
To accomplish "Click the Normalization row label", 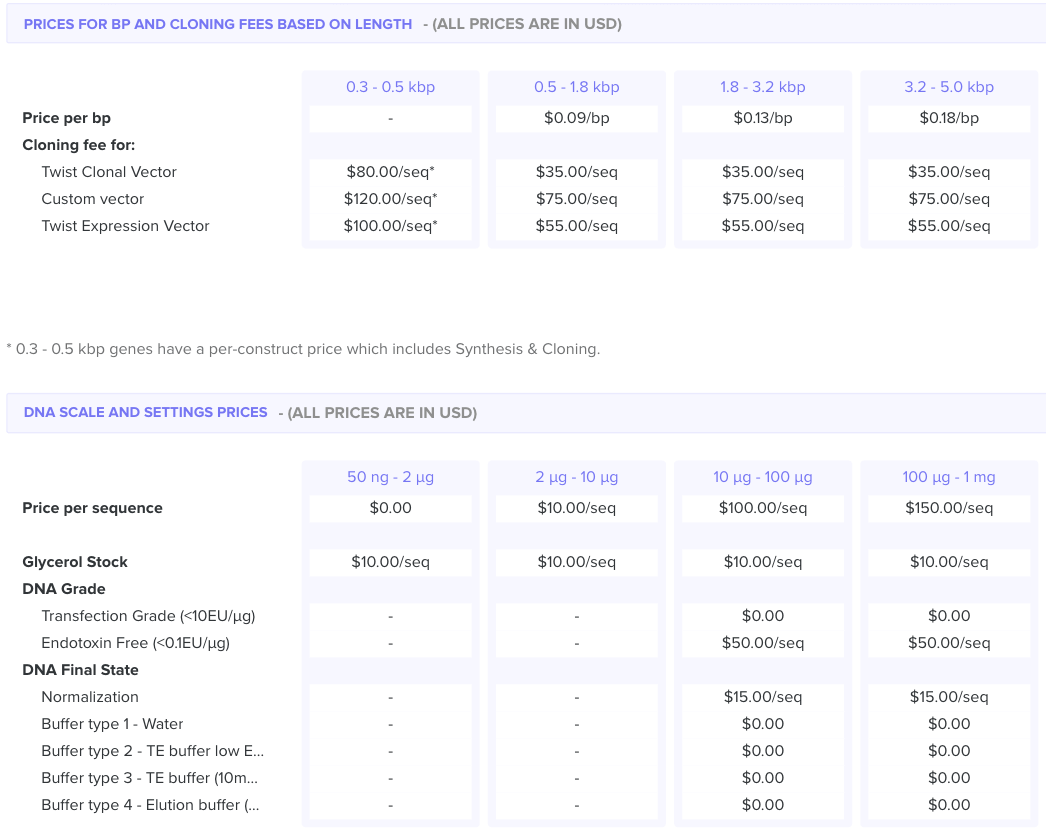I will (x=90, y=697).
